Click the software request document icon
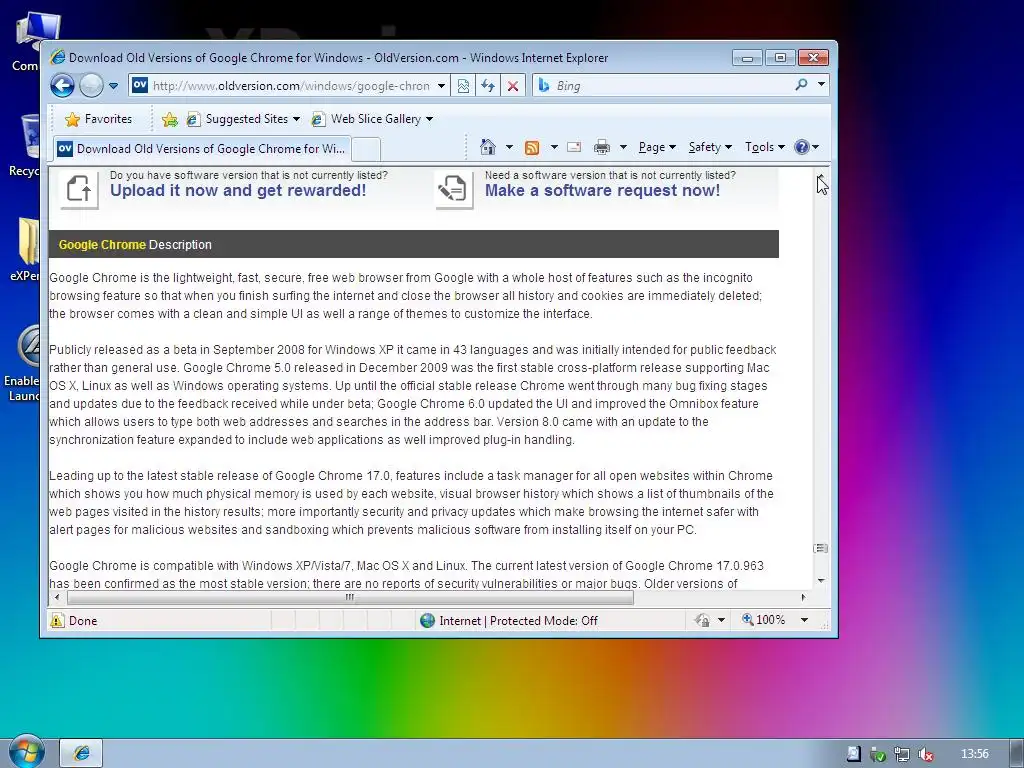Screen dimensions: 1024x768 [454, 189]
